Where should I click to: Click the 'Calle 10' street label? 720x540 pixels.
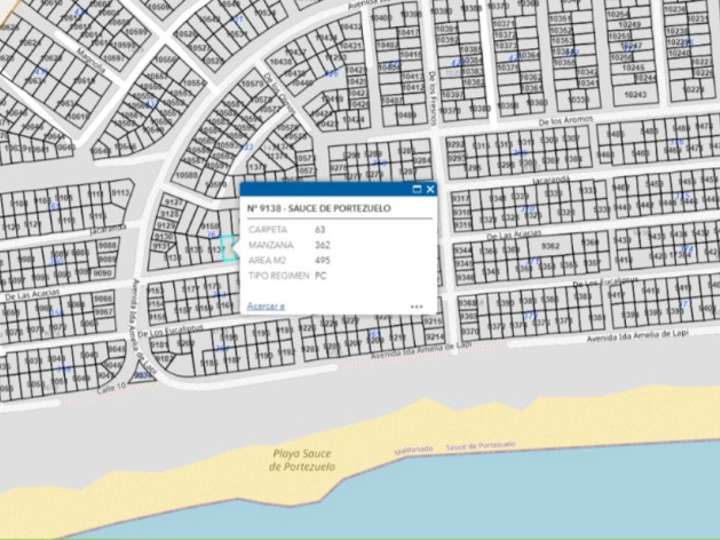111,388
